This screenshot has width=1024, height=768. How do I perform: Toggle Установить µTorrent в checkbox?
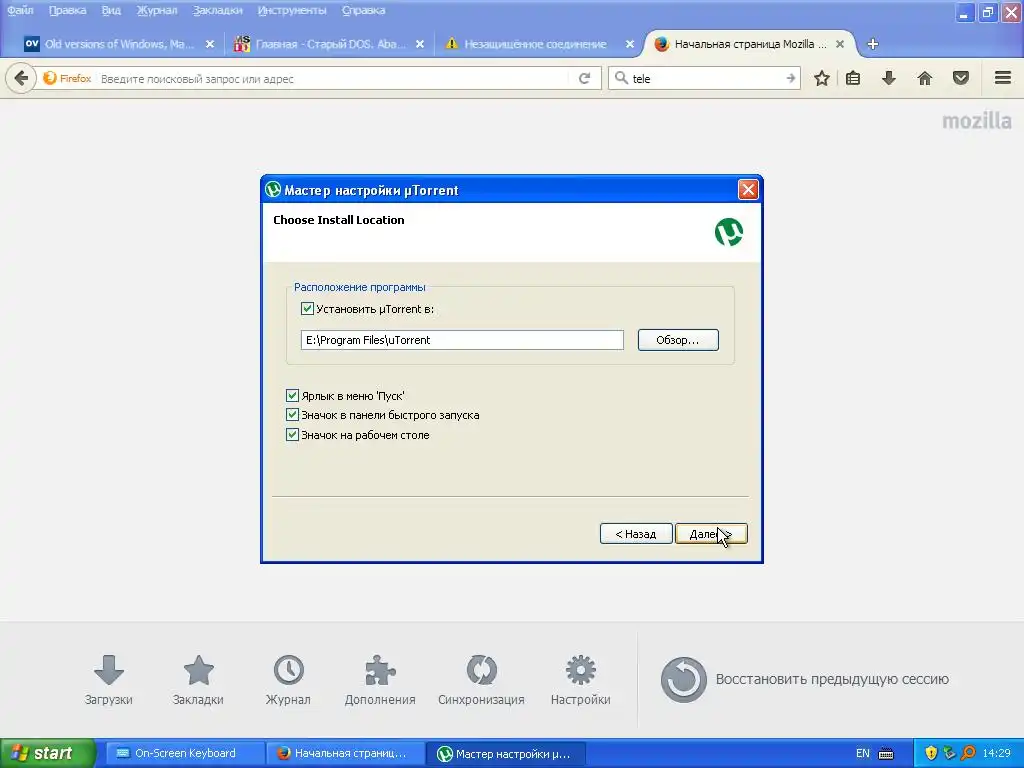click(307, 308)
